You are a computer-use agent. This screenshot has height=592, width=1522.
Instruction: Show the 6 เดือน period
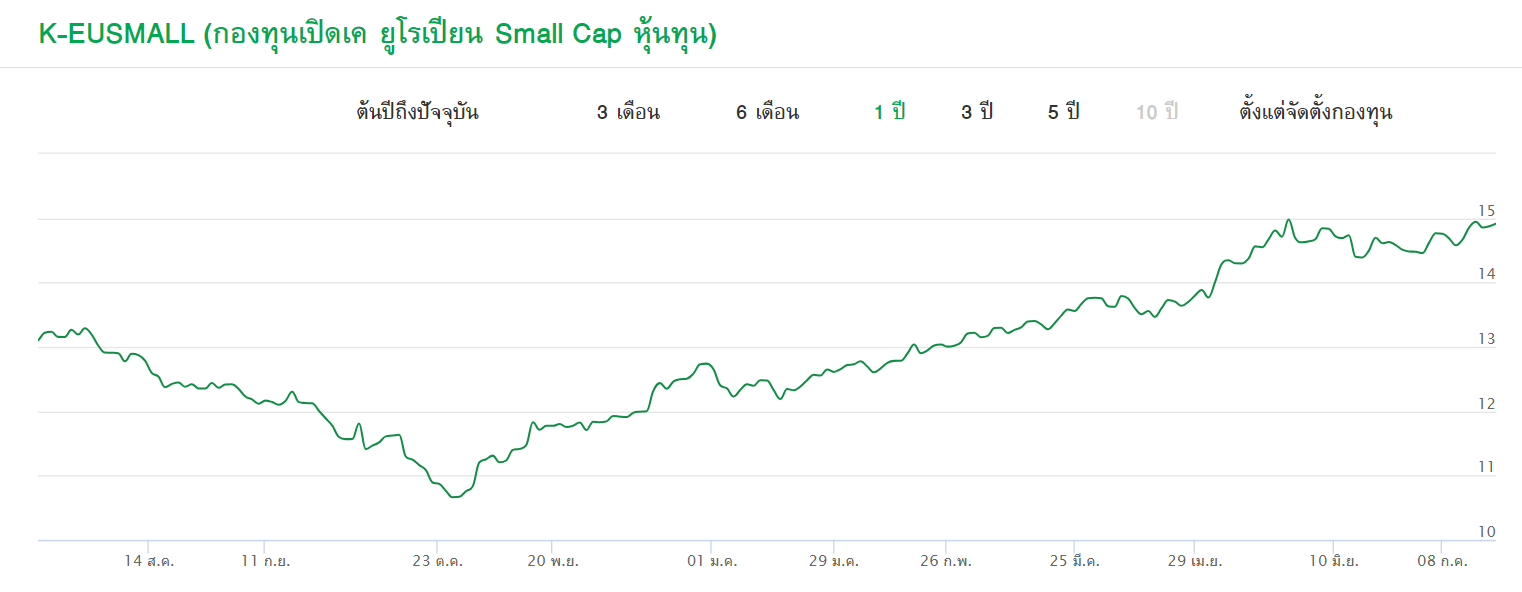click(x=767, y=112)
